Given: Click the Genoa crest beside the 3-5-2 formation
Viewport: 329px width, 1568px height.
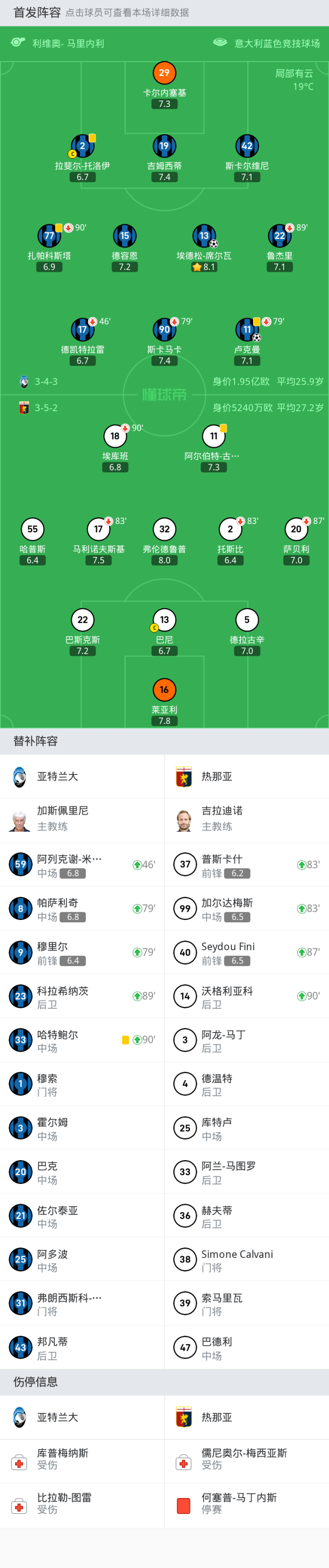Looking at the screenshot, I should coord(24,408).
